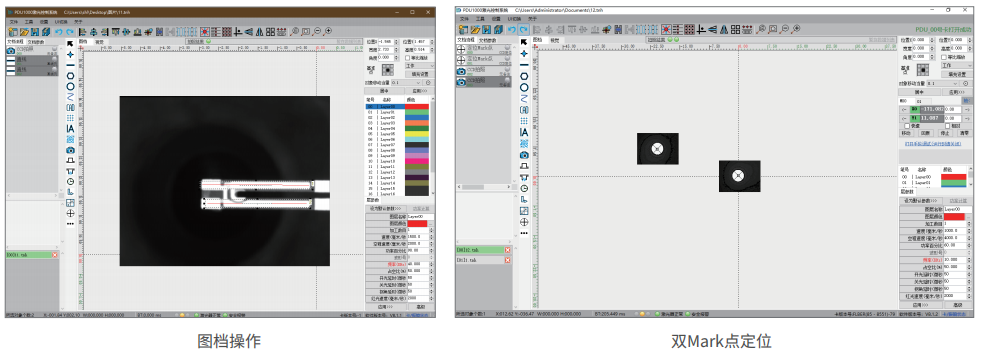Open the first menu in left window menubar
This screenshot has height=361, width=984.
pos(14,21)
